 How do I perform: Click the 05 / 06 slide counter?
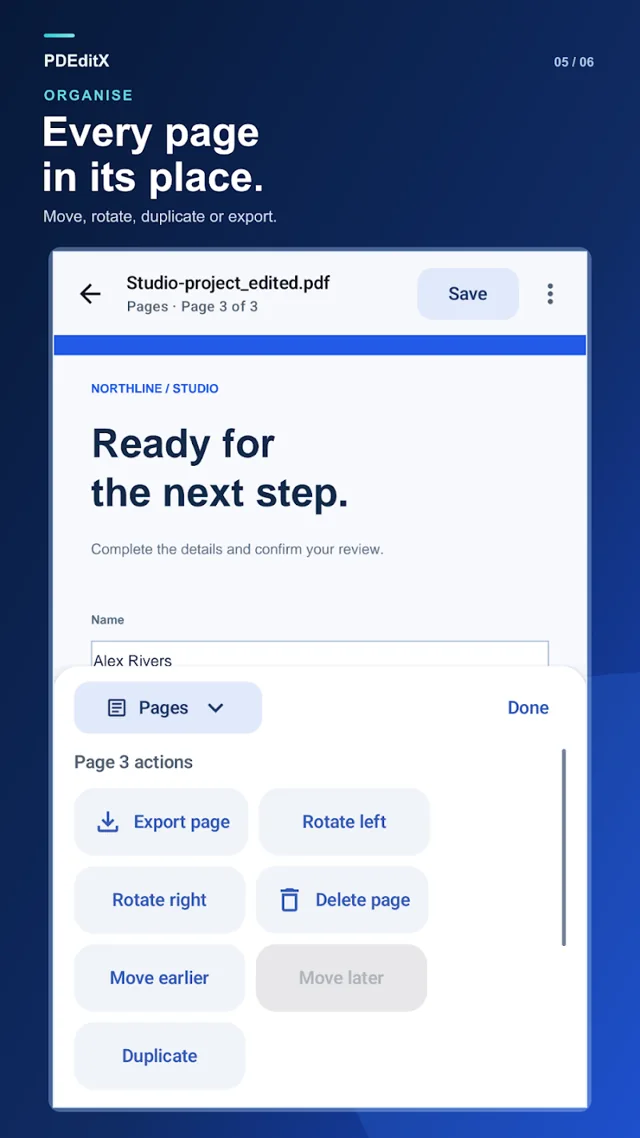point(574,62)
